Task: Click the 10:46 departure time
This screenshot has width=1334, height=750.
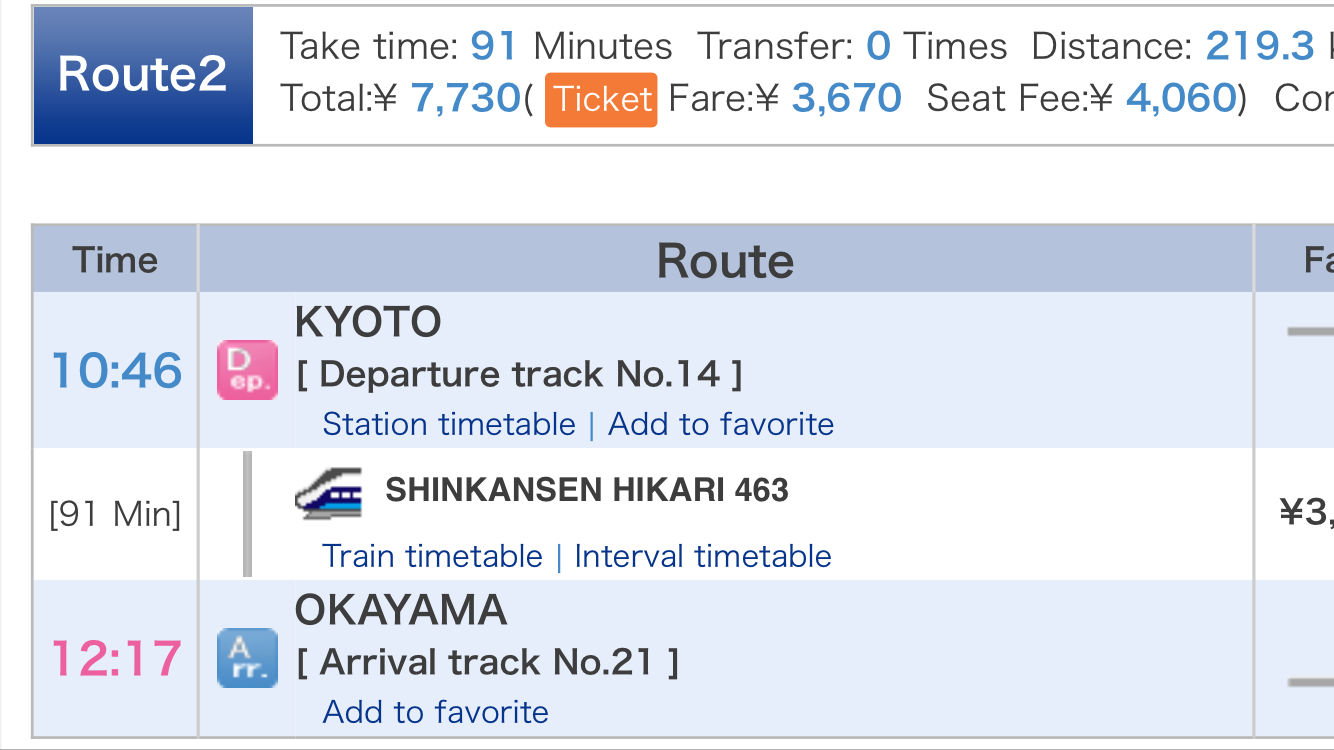Action: pyautogui.click(x=116, y=371)
